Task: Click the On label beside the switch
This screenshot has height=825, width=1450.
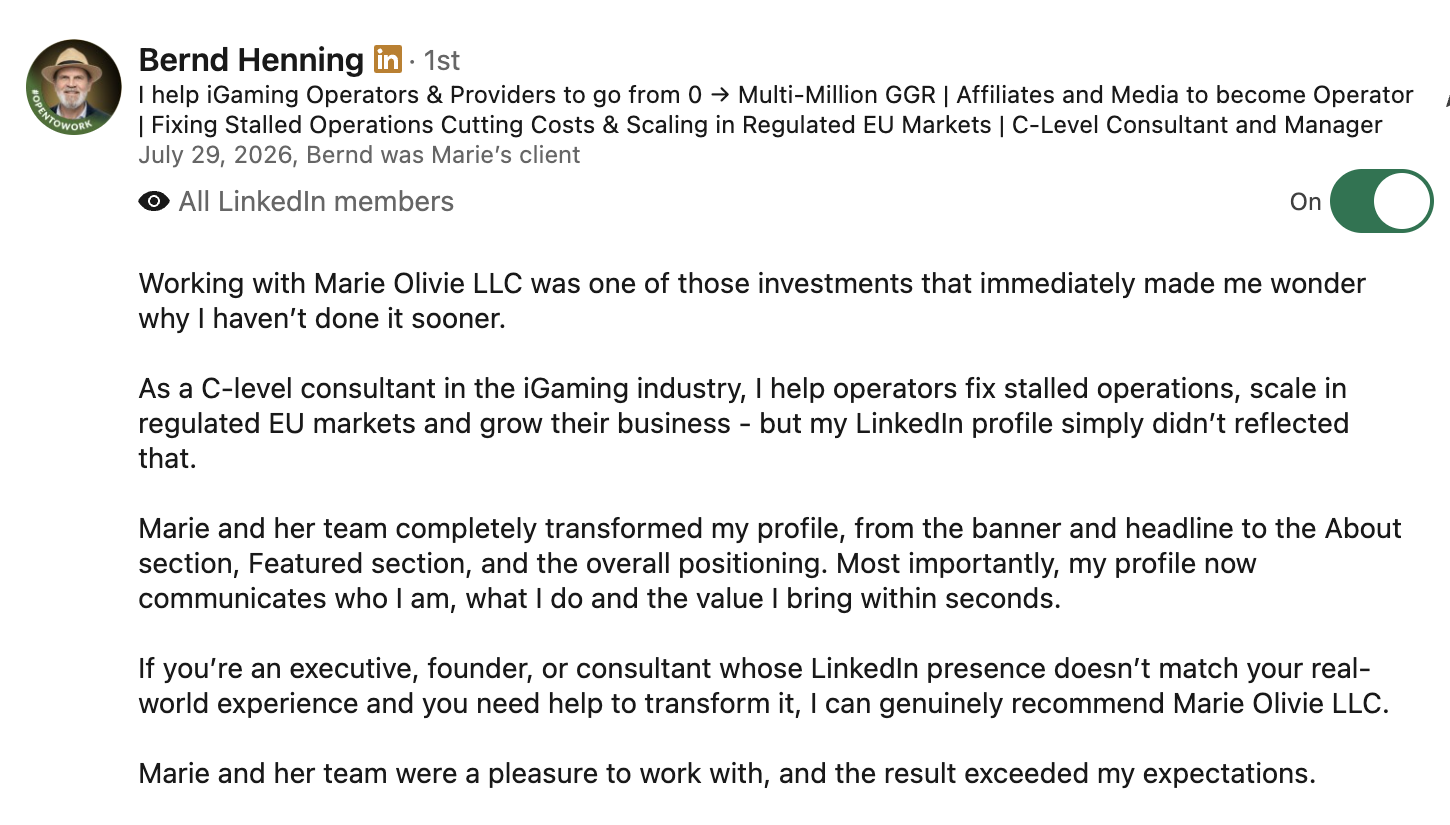Action: [1305, 202]
